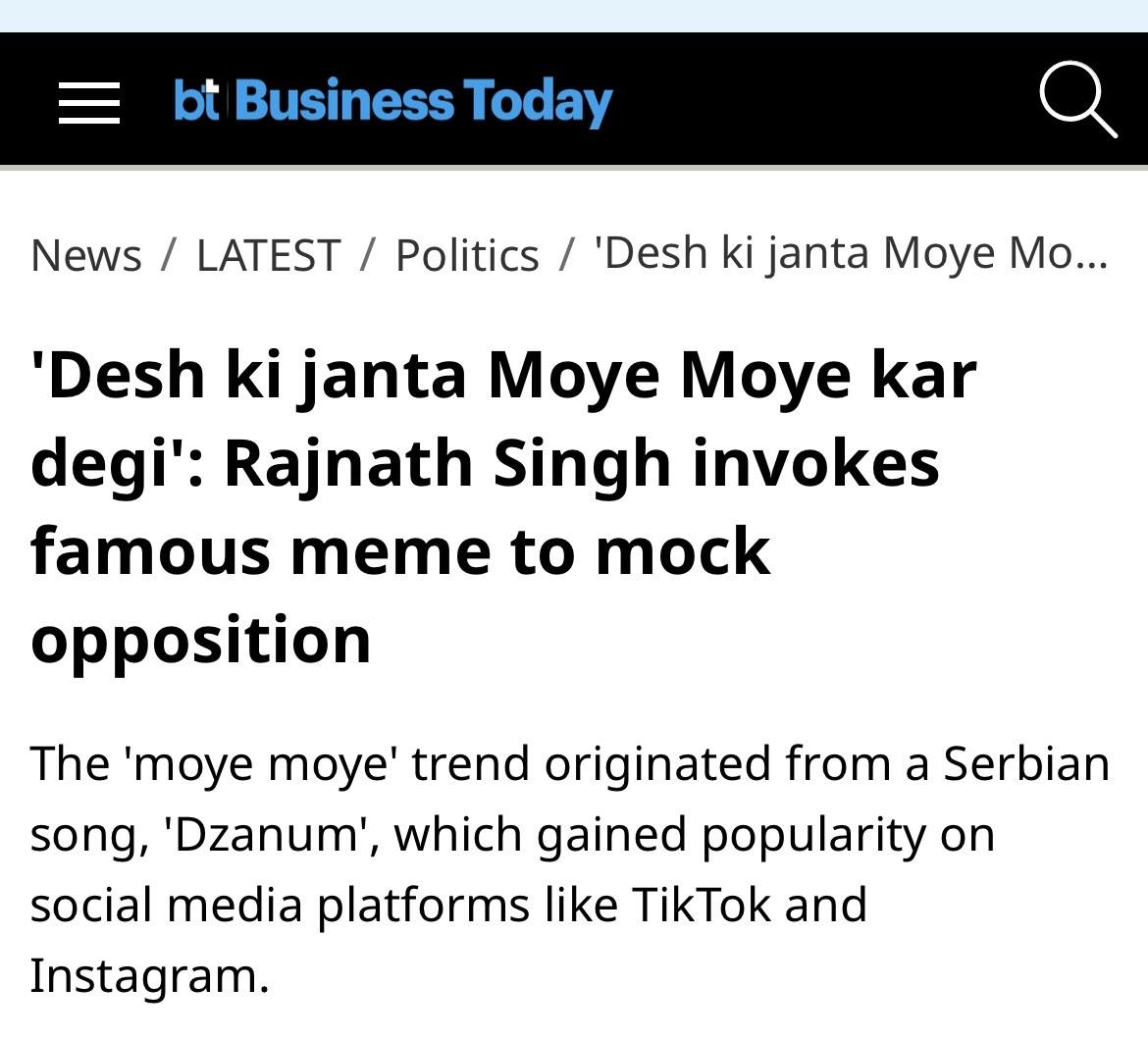Click the truncated article title breadcrumb
1148x1039 pixels.
click(851, 253)
